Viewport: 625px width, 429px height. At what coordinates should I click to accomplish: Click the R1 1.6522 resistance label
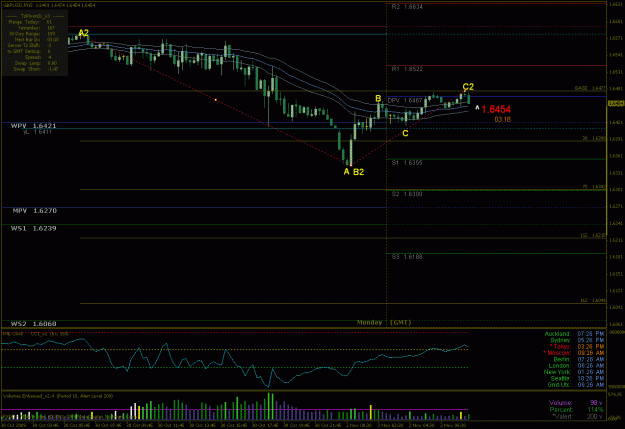(x=407, y=69)
